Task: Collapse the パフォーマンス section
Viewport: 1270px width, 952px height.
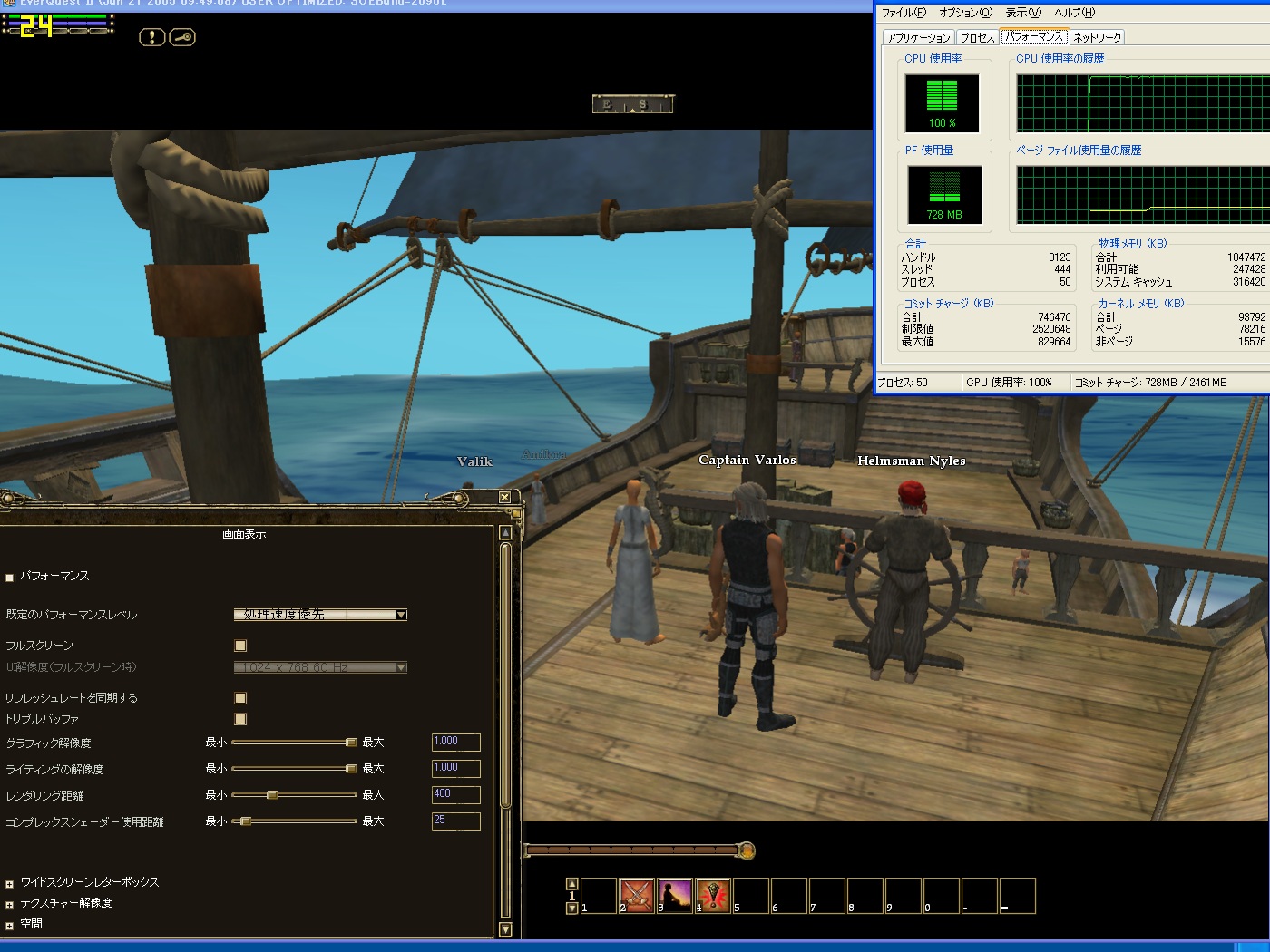Action: click(9, 577)
